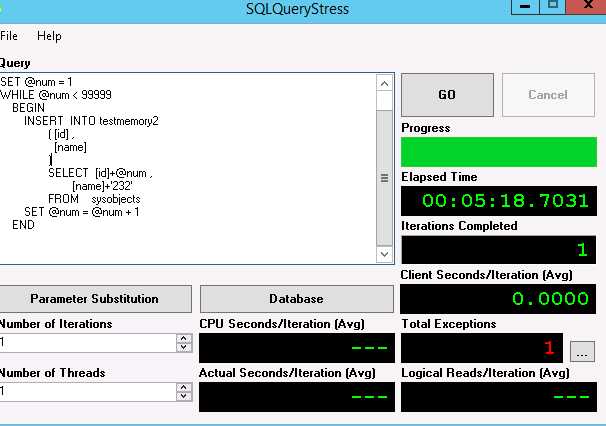Click in the Number of Iterations field
This screenshot has height=426, width=606.
tap(88, 343)
